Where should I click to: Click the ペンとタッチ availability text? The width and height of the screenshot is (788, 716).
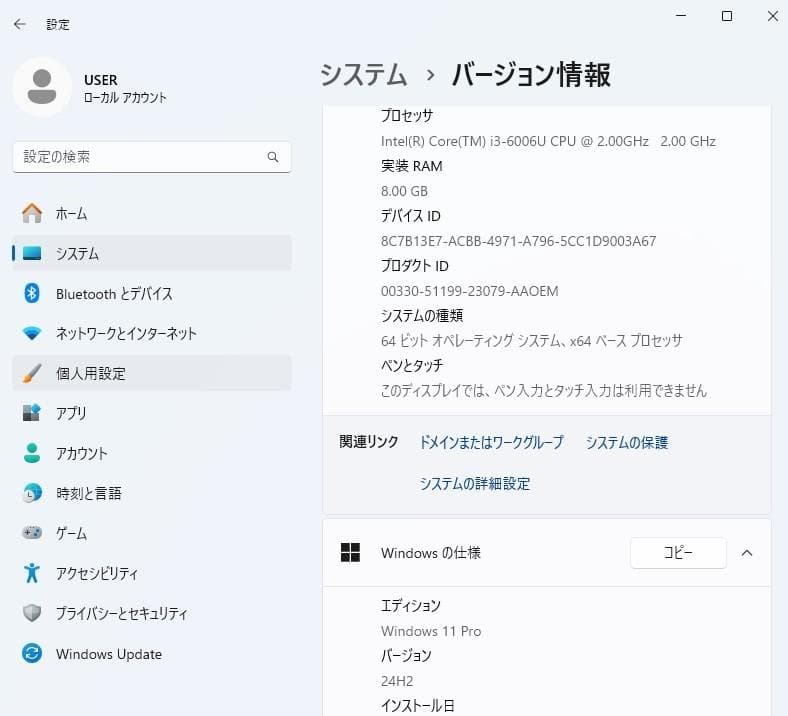pyautogui.click(x=544, y=390)
